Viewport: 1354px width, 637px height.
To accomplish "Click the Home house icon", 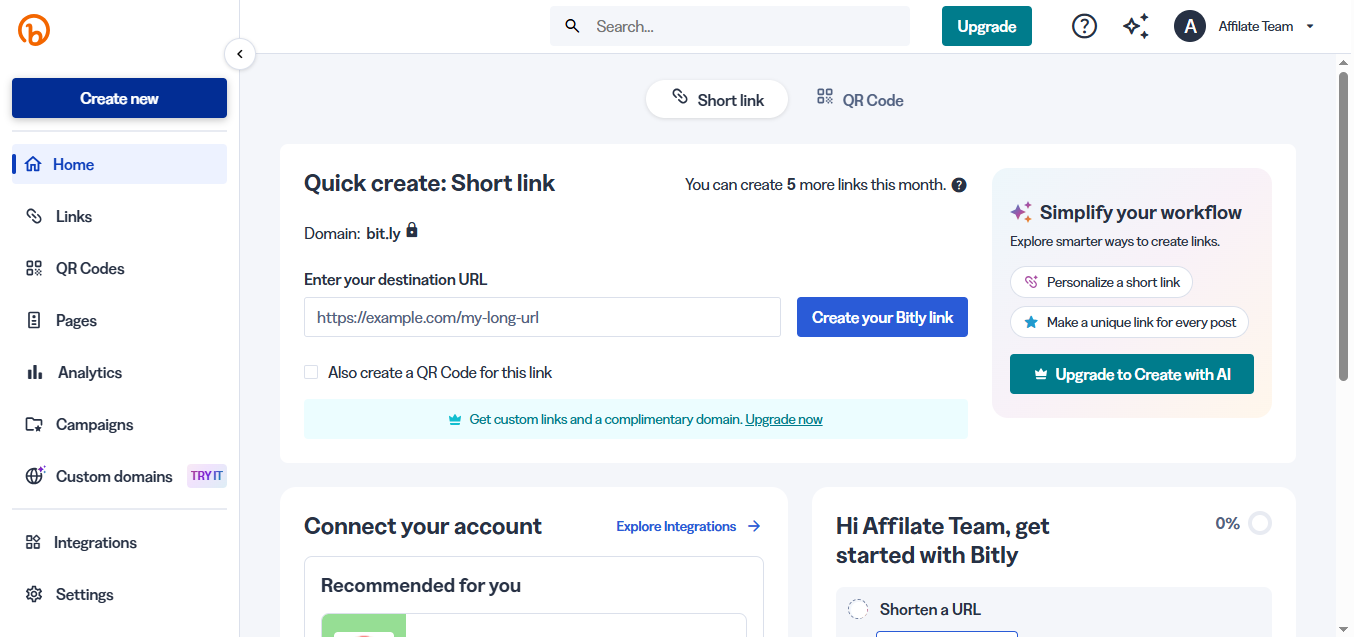I will coord(33,164).
